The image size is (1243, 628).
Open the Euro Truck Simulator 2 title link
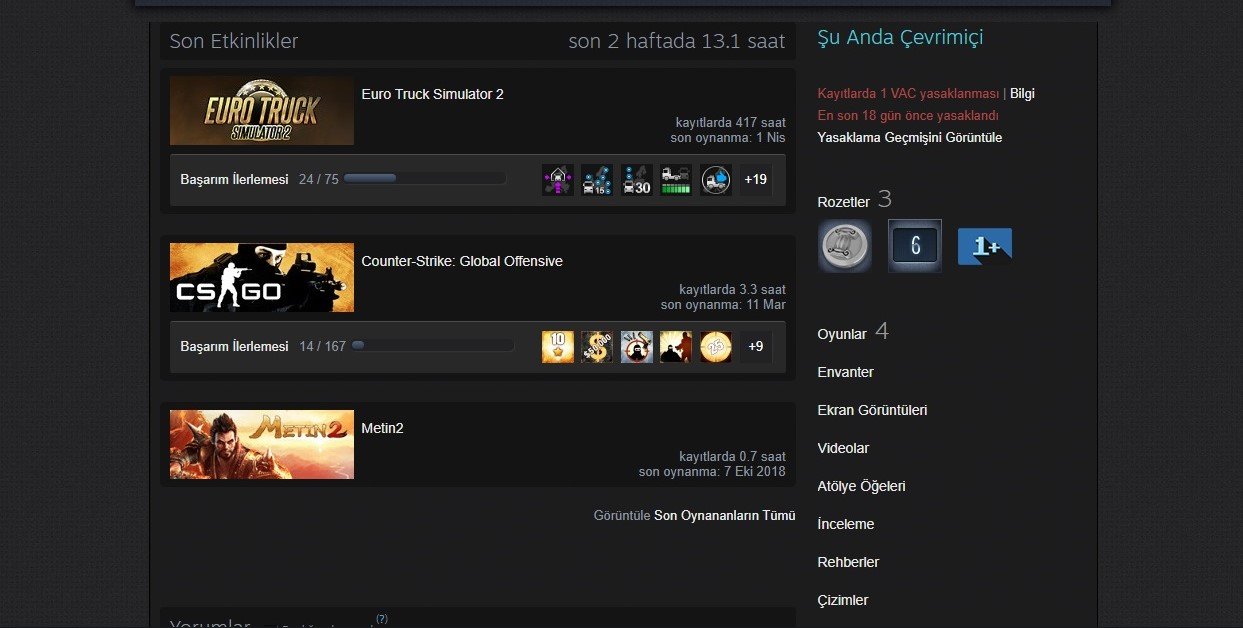[x=432, y=94]
